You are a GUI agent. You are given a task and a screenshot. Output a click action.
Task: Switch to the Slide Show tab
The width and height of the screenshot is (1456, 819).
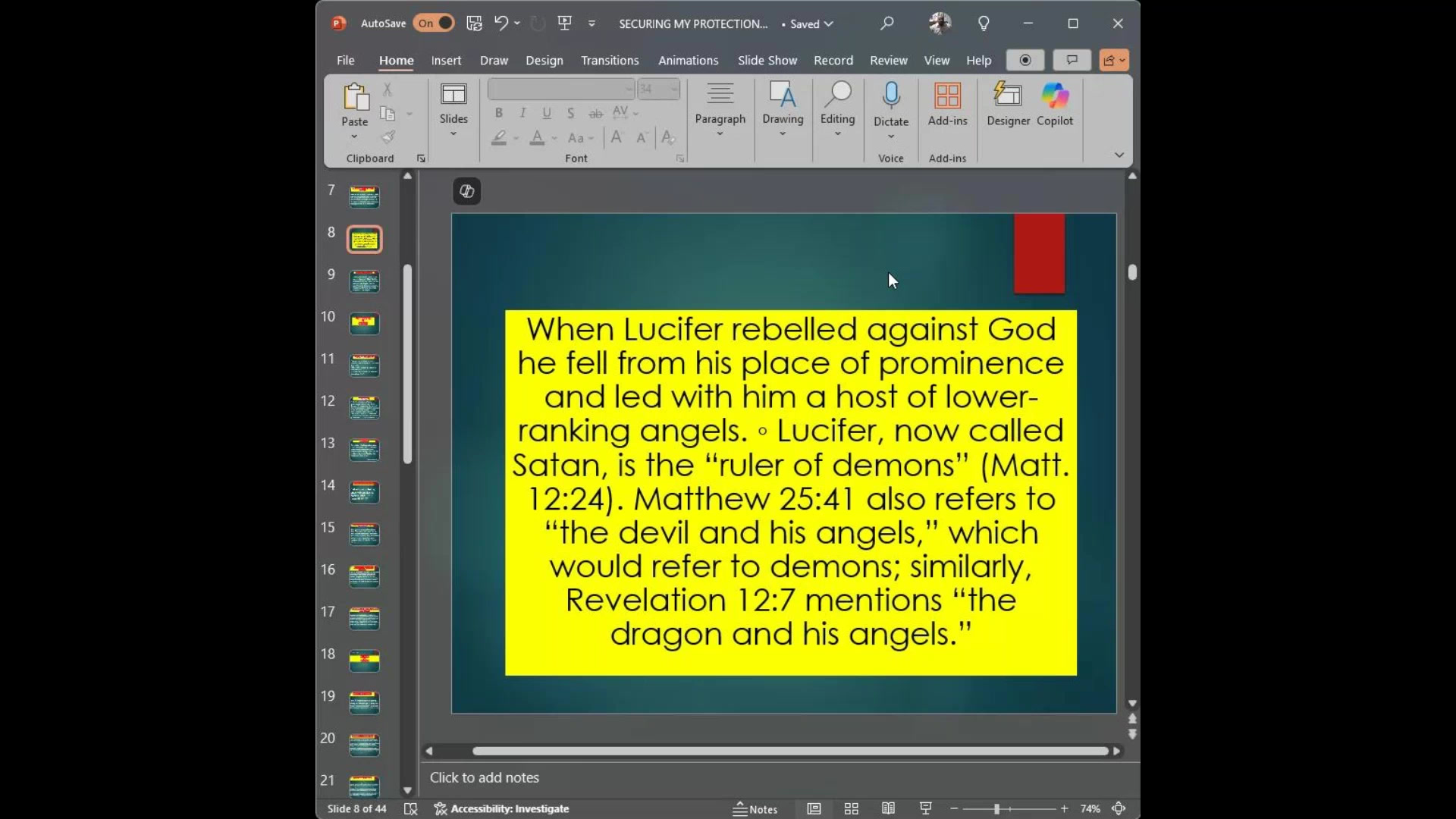coord(767,61)
